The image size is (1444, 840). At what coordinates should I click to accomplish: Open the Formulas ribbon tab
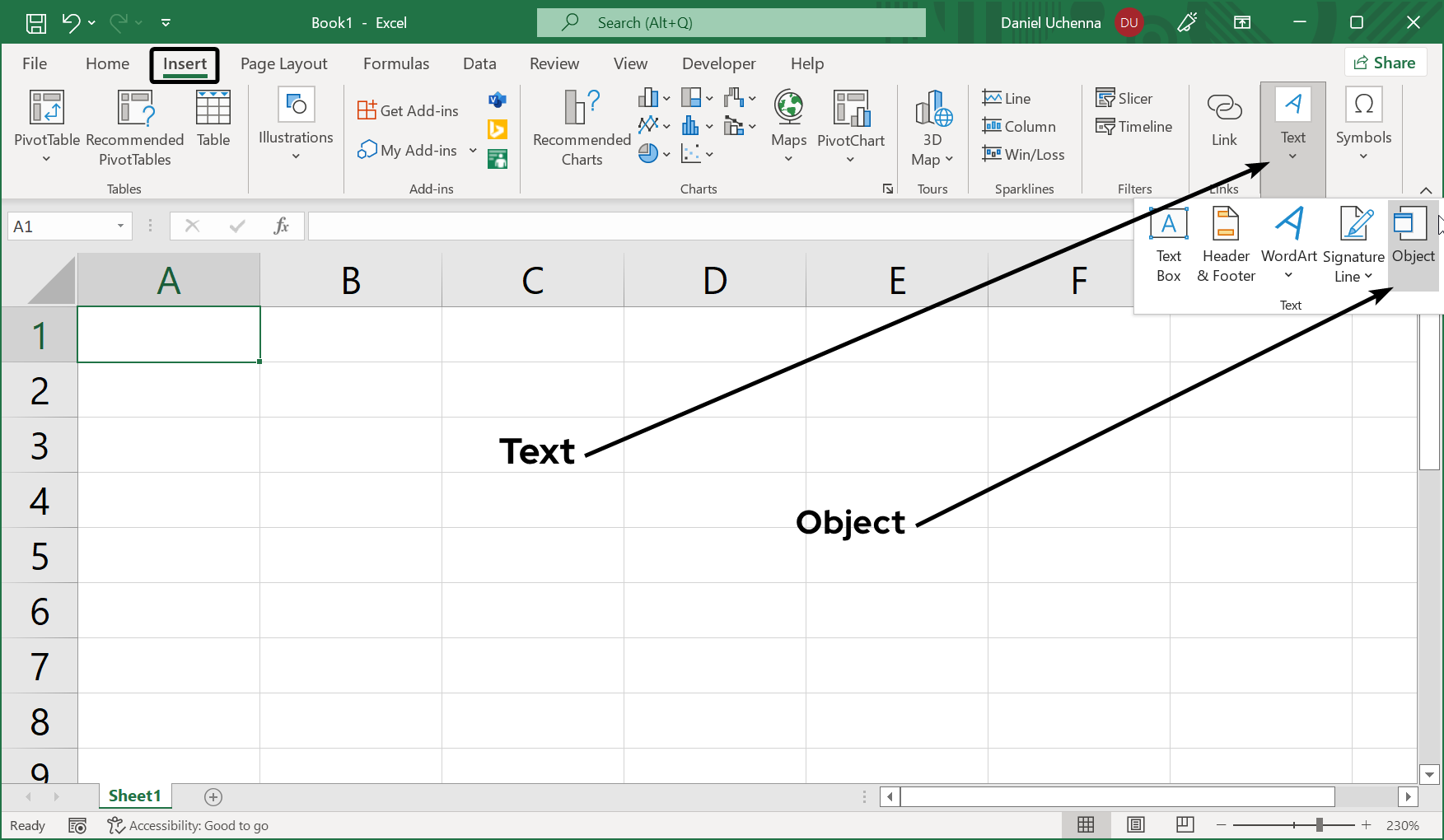click(x=396, y=63)
